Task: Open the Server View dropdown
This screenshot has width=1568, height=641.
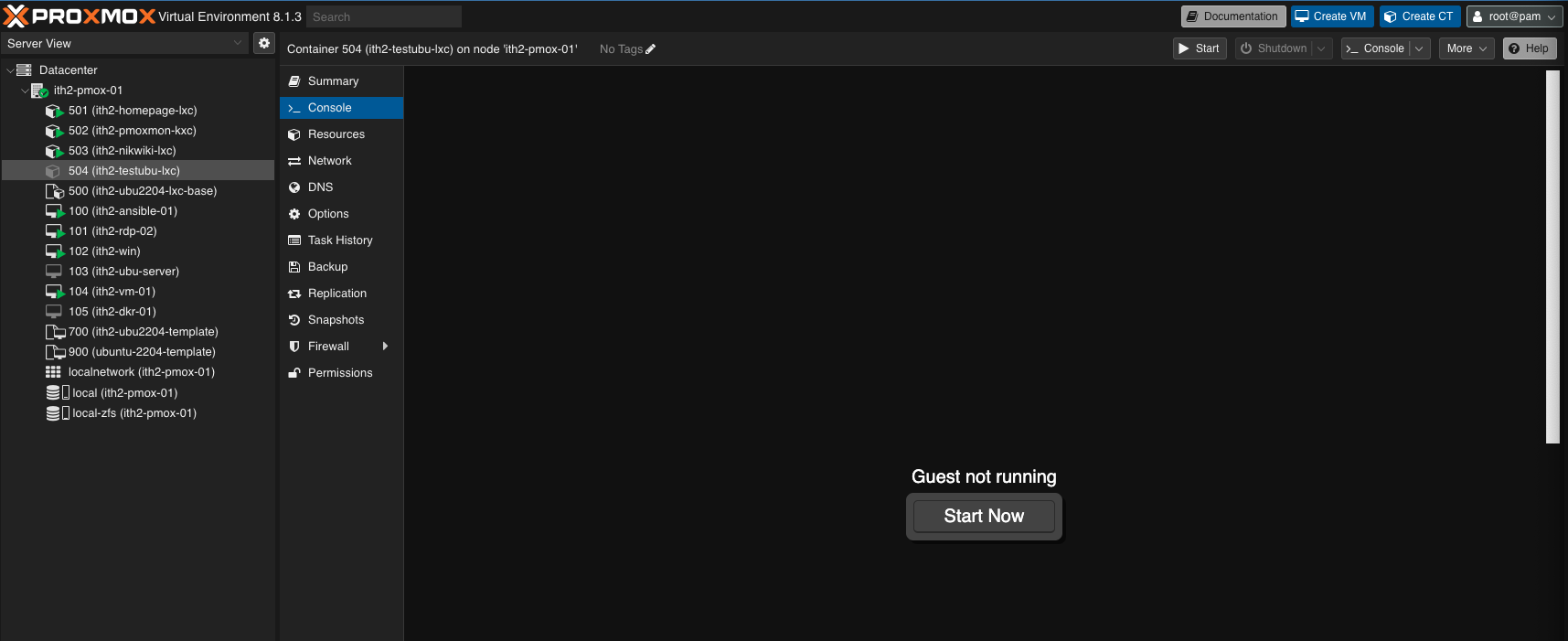Action: tap(124, 43)
